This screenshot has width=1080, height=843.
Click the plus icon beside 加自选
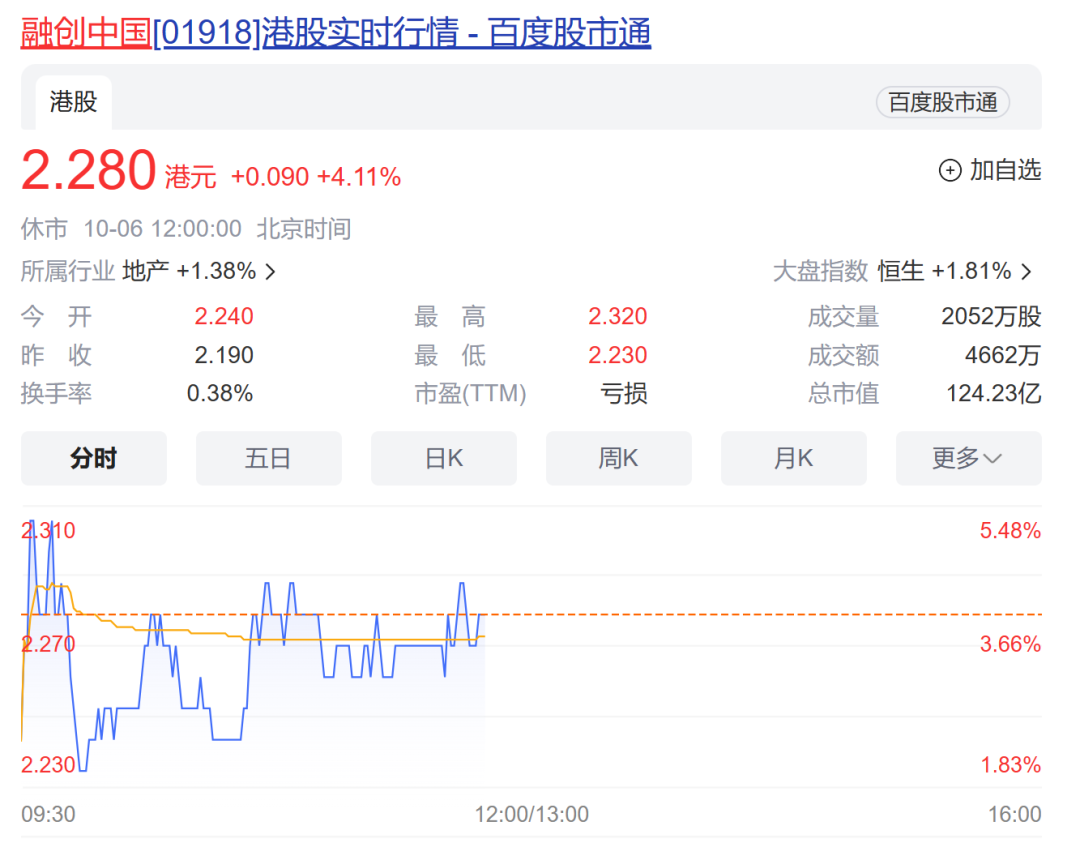click(x=950, y=170)
